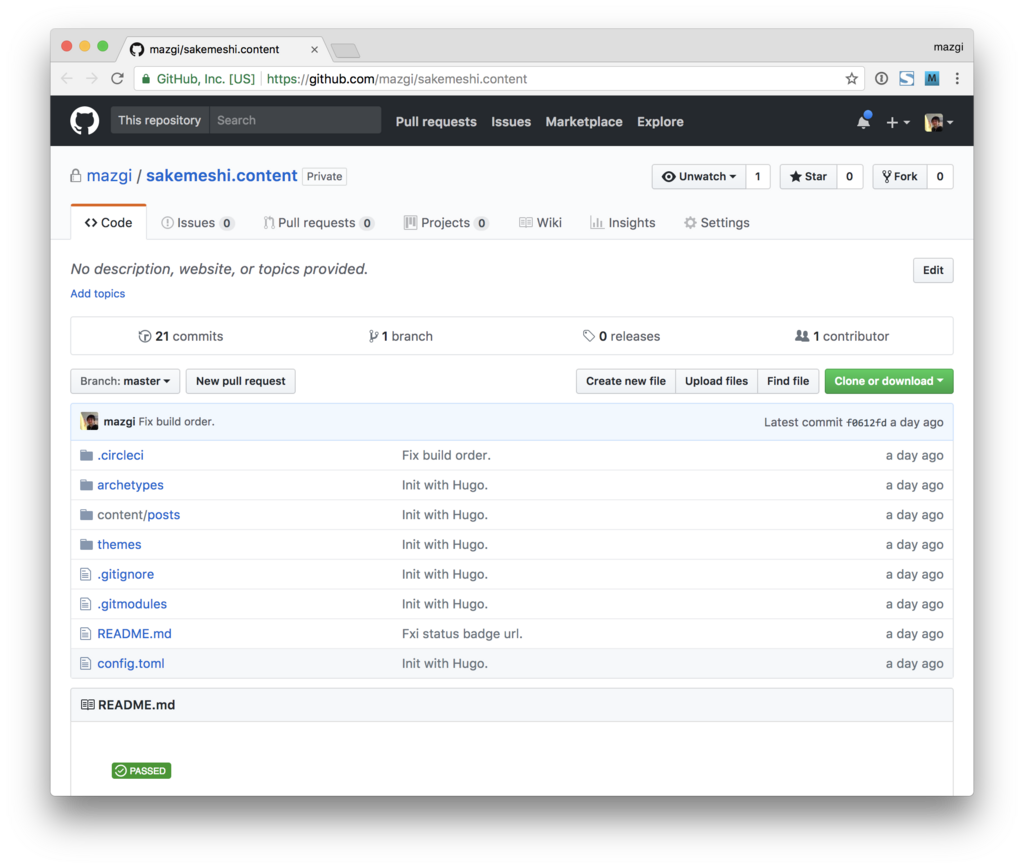
Task: Click the .circleci folder icon
Action: [86, 455]
